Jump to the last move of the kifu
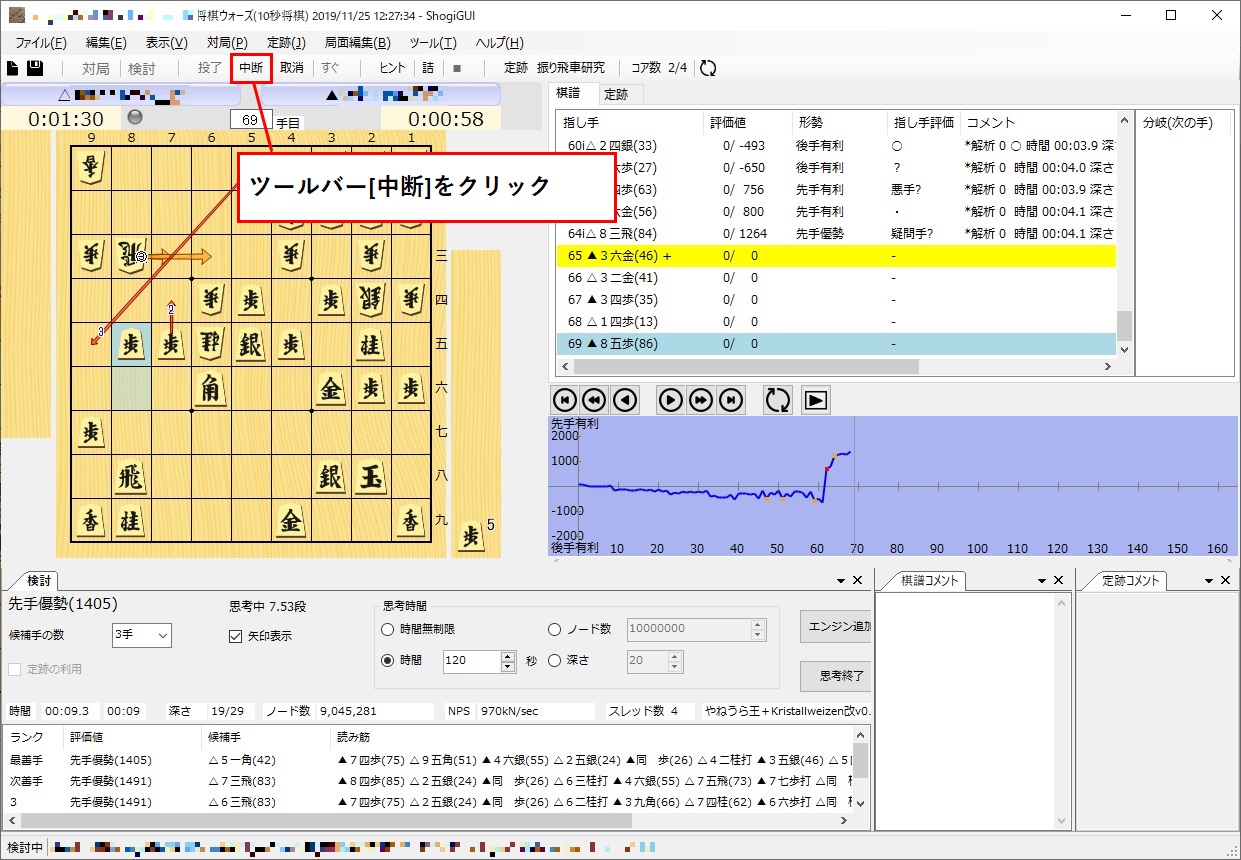The height and width of the screenshot is (860, 1241). coord(731,400)
